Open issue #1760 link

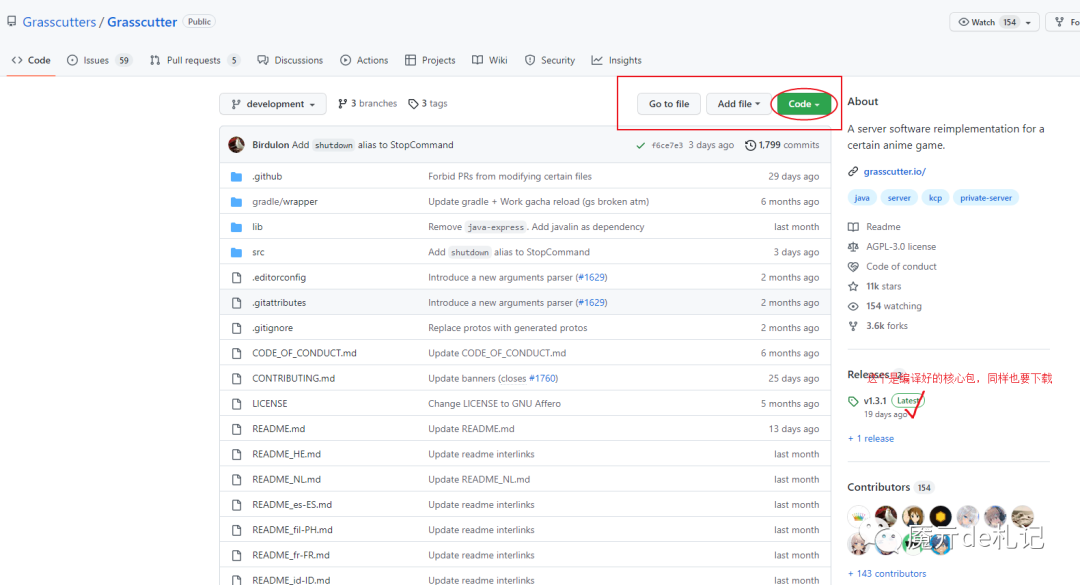[543, 378]
